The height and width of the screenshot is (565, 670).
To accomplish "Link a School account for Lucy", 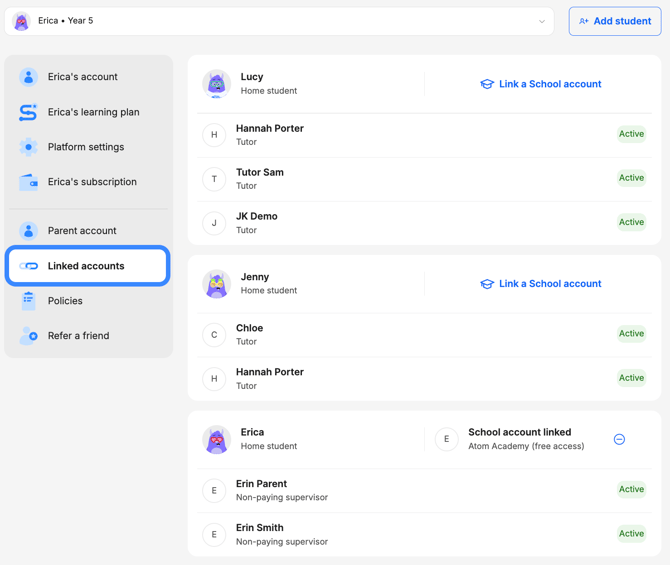I will coord(541,84).
